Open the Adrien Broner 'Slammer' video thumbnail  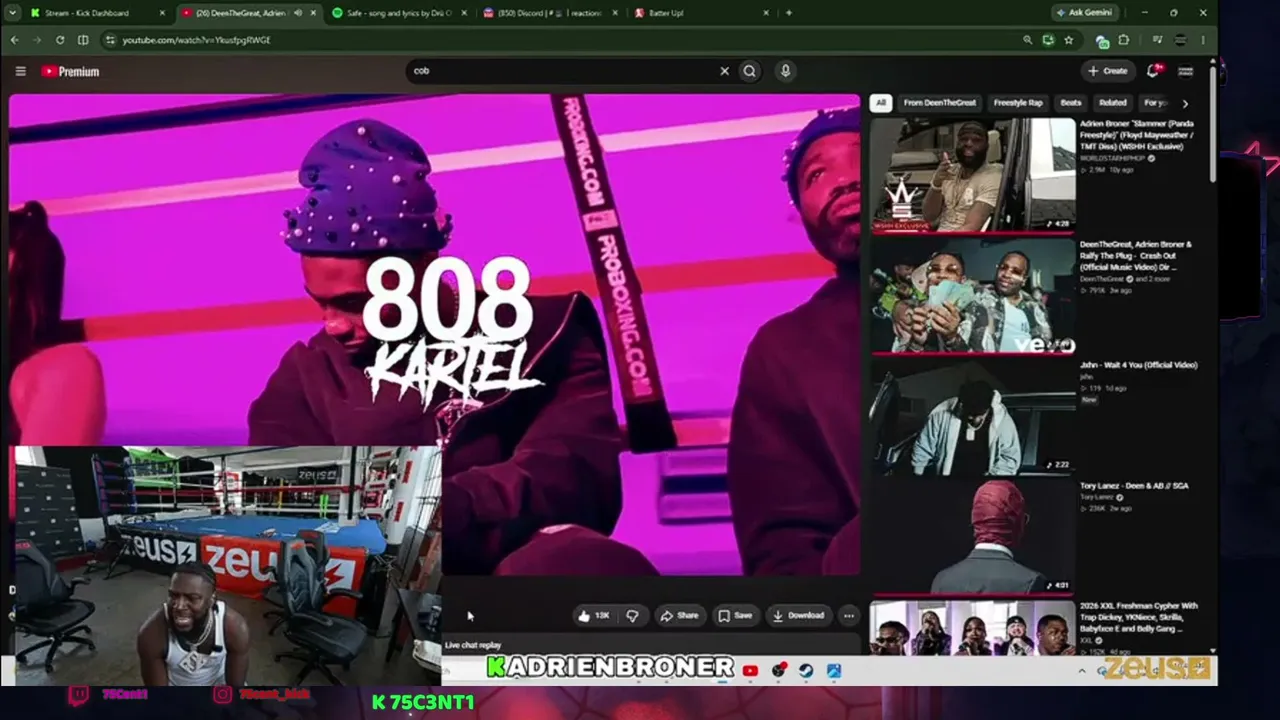click(972, 174)
